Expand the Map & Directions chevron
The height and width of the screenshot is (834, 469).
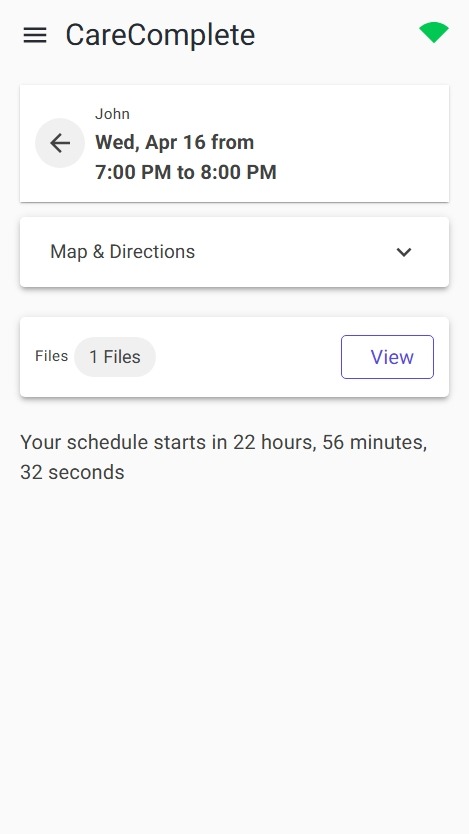click(x=404, y=252)
